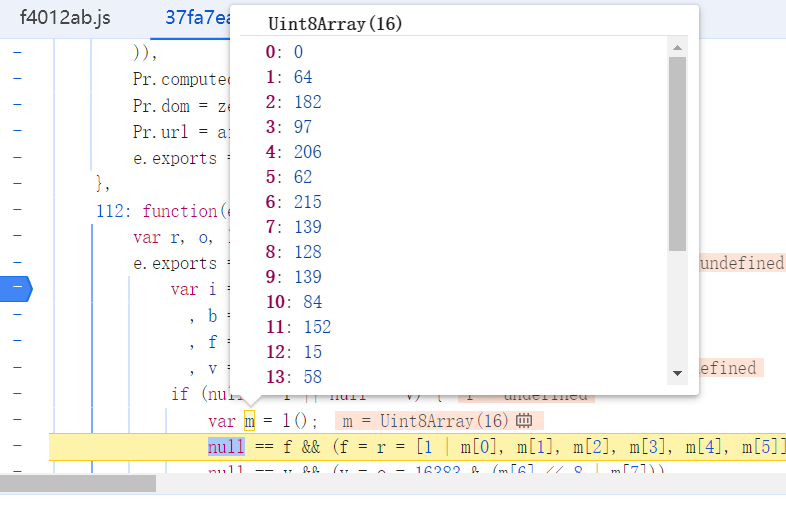Screen dimensions: 786x506
Task: Click the selected 'null' token in highlighted line
Action: pyautogui.click(x=226, y=446)
